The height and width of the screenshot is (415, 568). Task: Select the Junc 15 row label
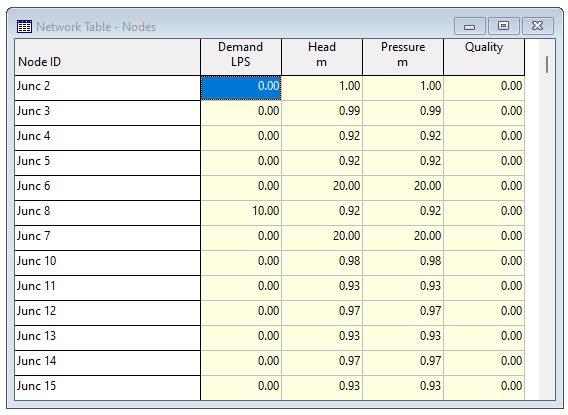(108, 388)
